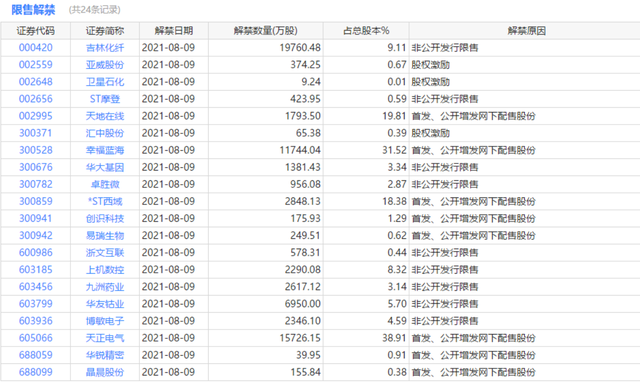The width and height of the screenshot is (640, 382).
Task: Open stock name 卫星石化
Action: 105,82
